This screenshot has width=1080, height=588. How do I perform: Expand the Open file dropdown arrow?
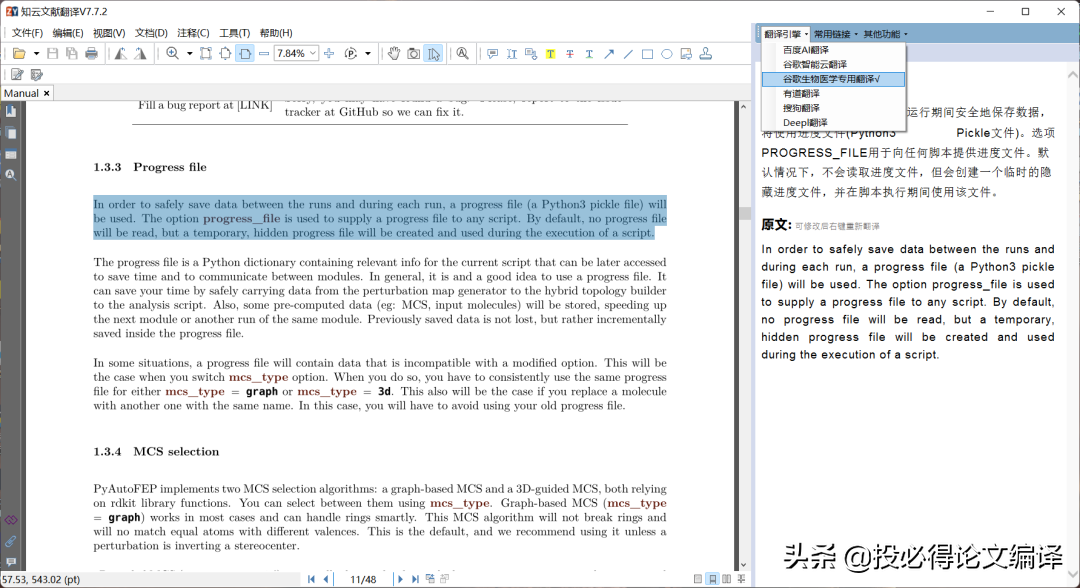(x=36, y=54)
